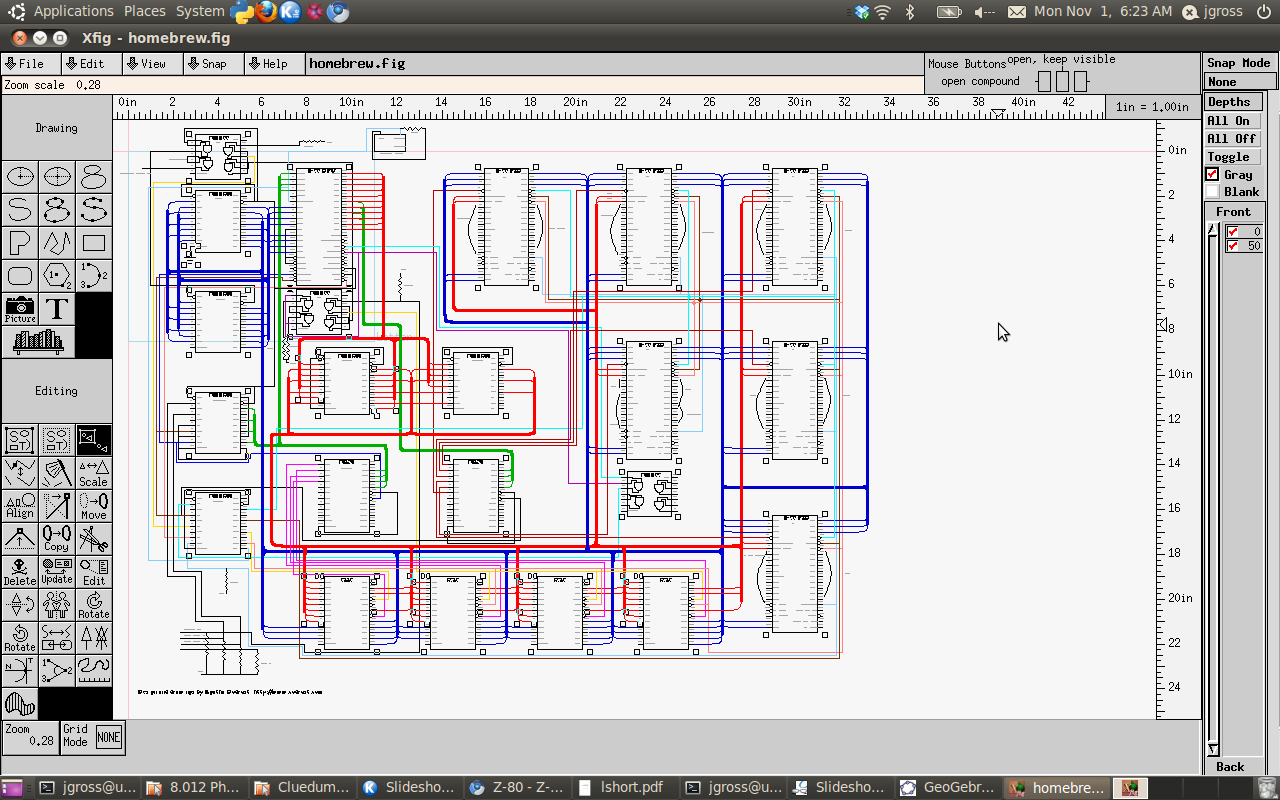
Task: Select the Delete object tool
Action: pos(20,572)
